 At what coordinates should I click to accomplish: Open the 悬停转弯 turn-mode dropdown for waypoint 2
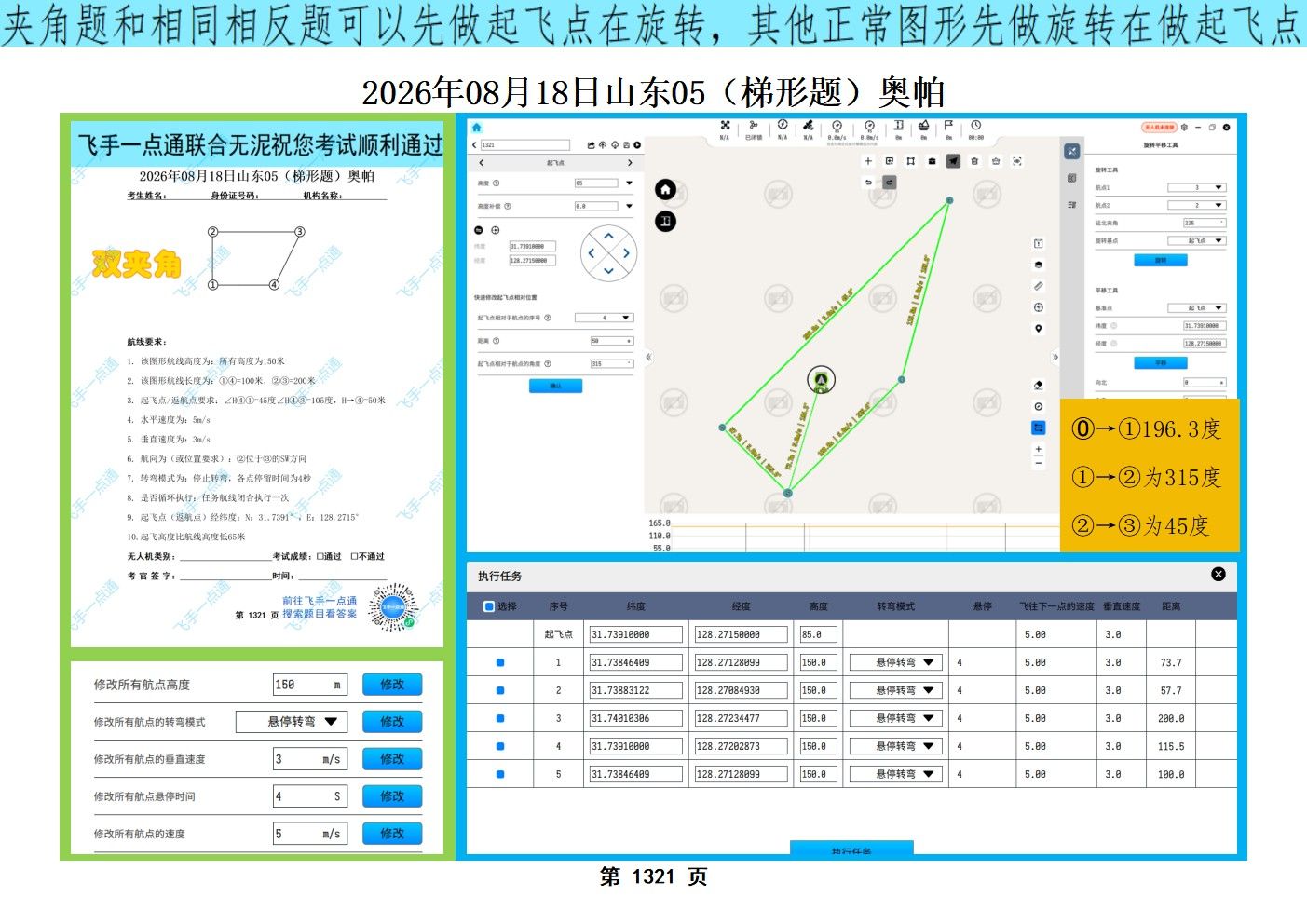point(896,690)
